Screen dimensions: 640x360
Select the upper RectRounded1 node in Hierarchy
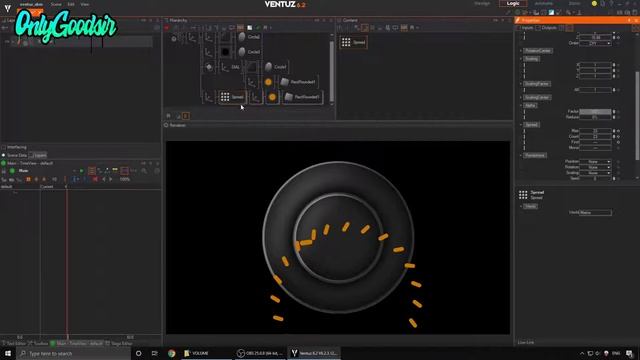click(x=298, y=82)
